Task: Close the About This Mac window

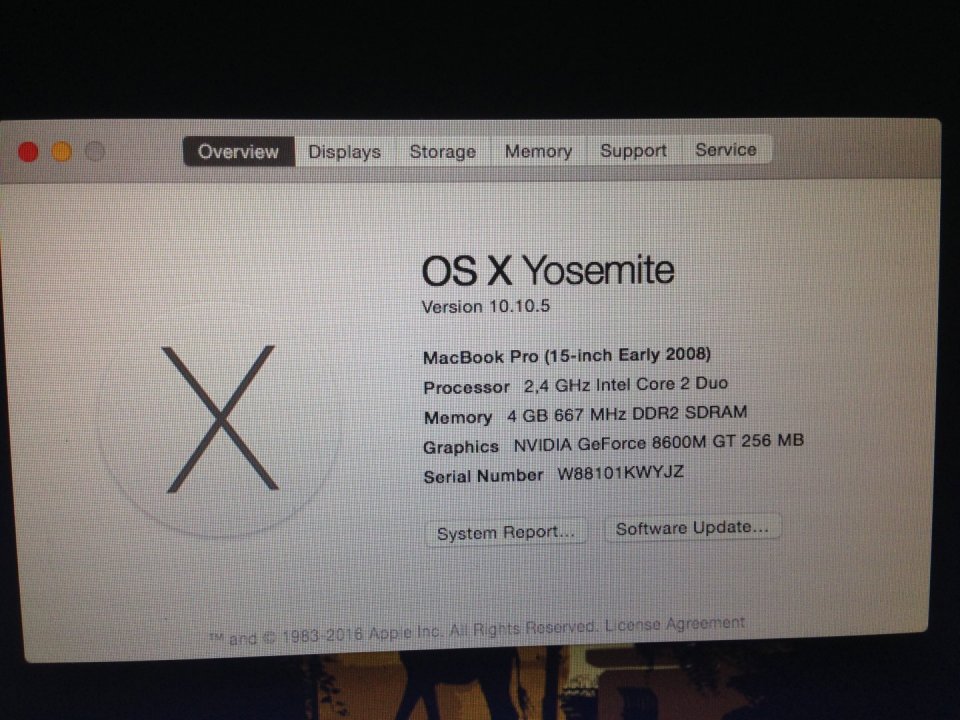Action: (x=28, y=152)
